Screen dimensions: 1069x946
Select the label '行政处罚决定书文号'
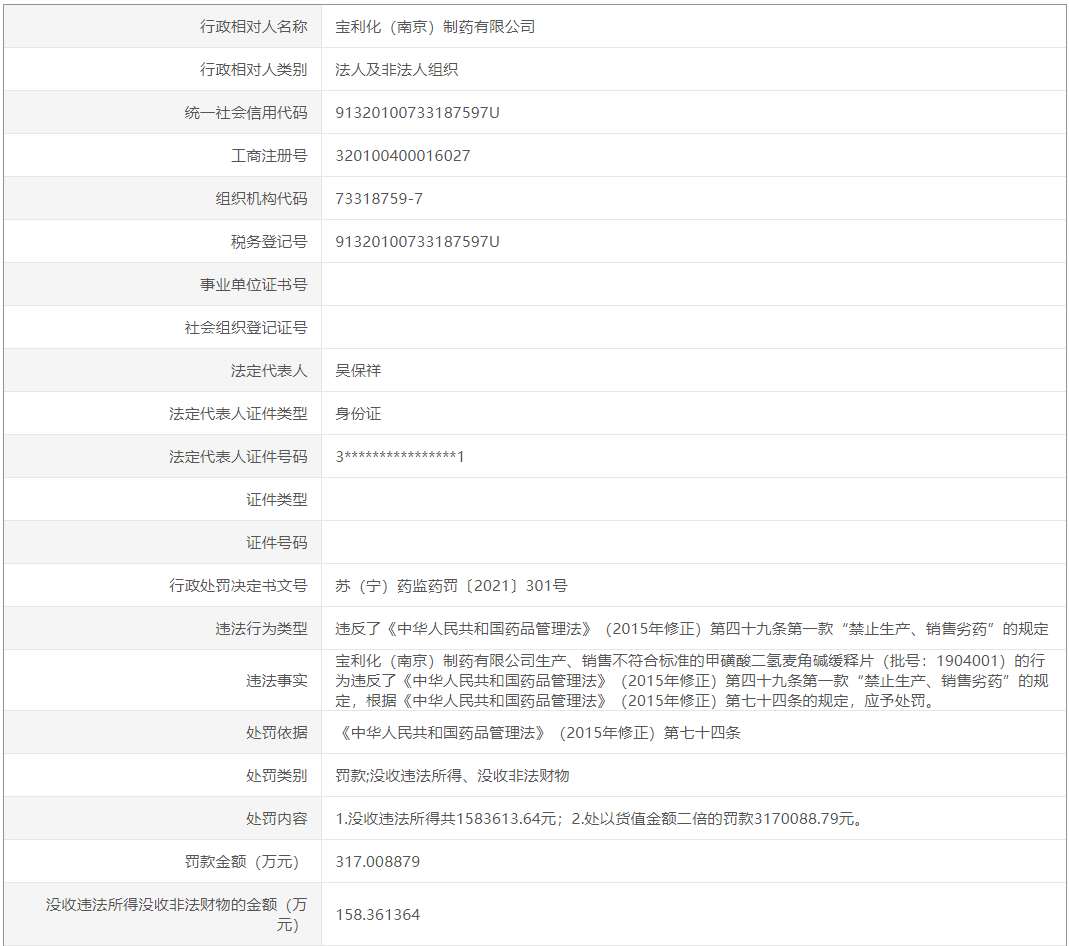[239, 585]
